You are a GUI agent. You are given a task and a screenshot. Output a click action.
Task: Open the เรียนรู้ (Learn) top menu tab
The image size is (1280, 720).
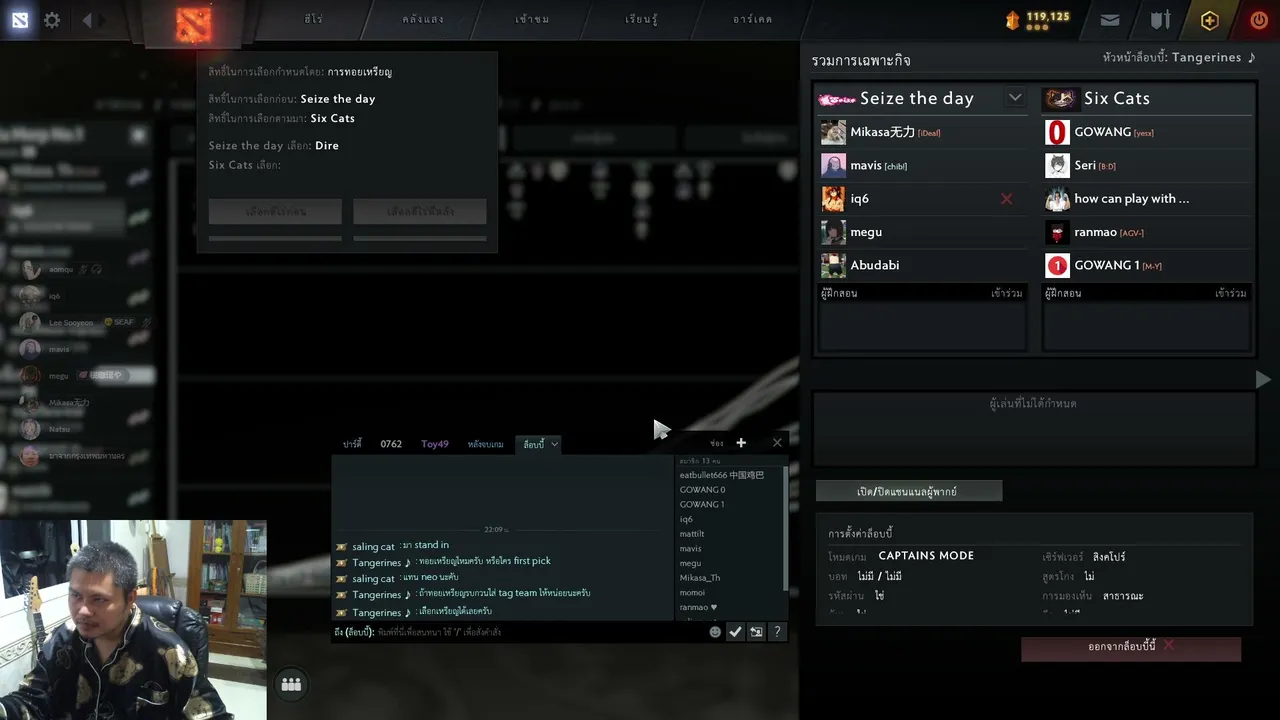tap(641, 19)
